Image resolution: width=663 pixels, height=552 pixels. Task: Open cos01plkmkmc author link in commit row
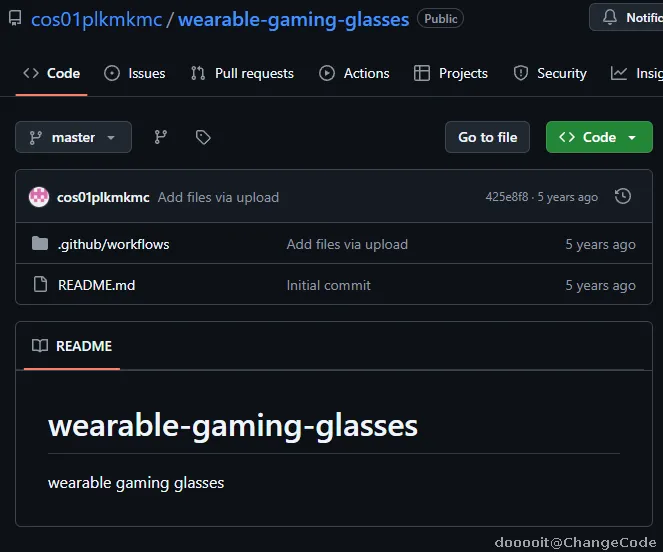click(x=103, y=198)
